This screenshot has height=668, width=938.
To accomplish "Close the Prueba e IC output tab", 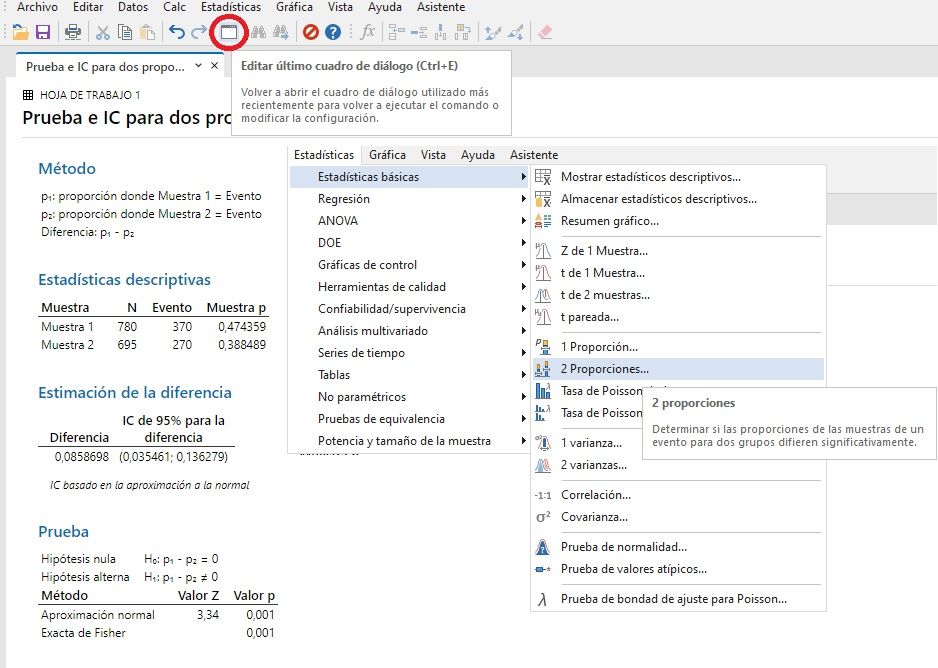I will click(x=215, y=66).
